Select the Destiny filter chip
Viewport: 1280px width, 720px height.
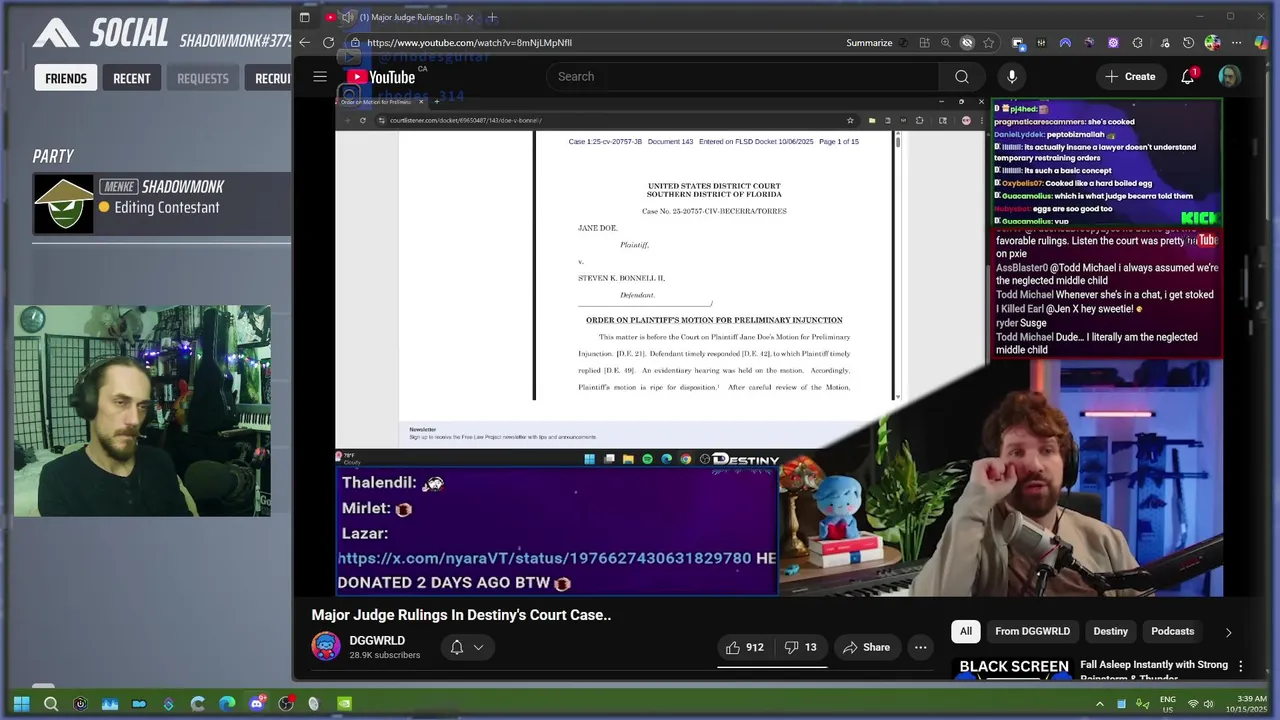(x=1110, y=631)
